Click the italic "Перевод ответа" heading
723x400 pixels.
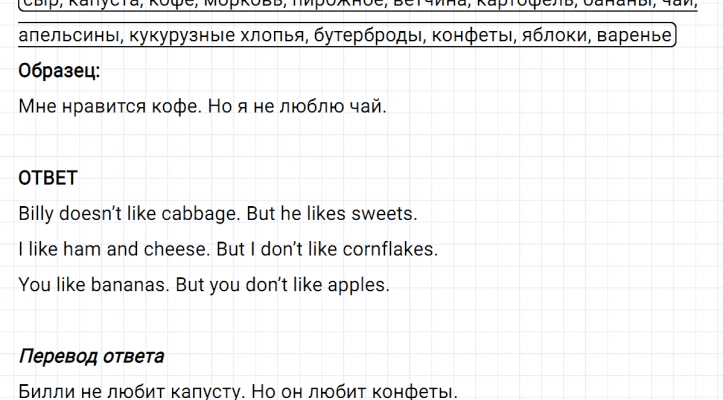coord(92,356)
